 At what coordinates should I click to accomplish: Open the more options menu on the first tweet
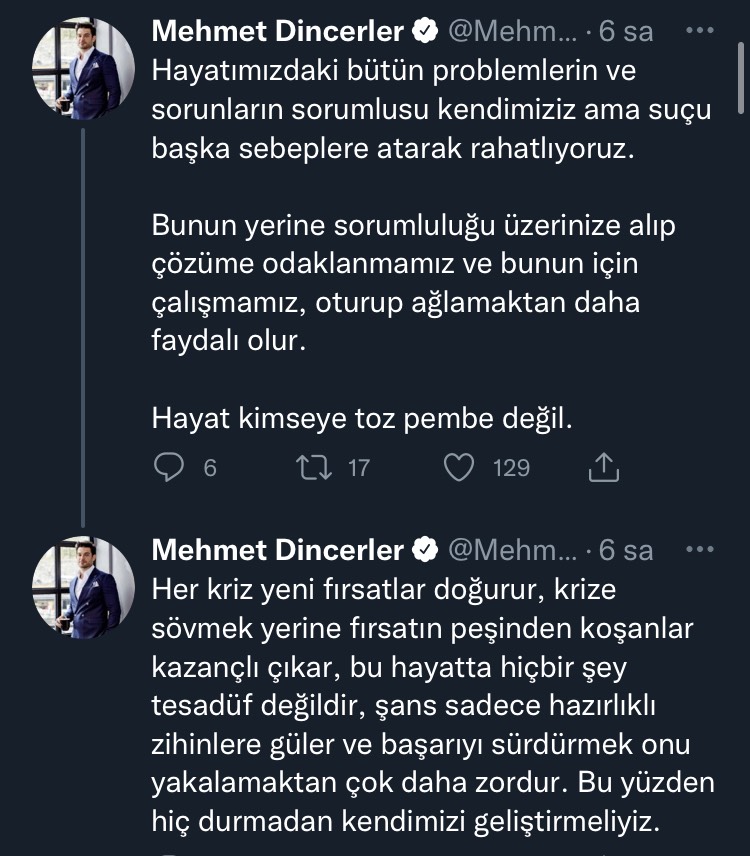tap(699, 31)
